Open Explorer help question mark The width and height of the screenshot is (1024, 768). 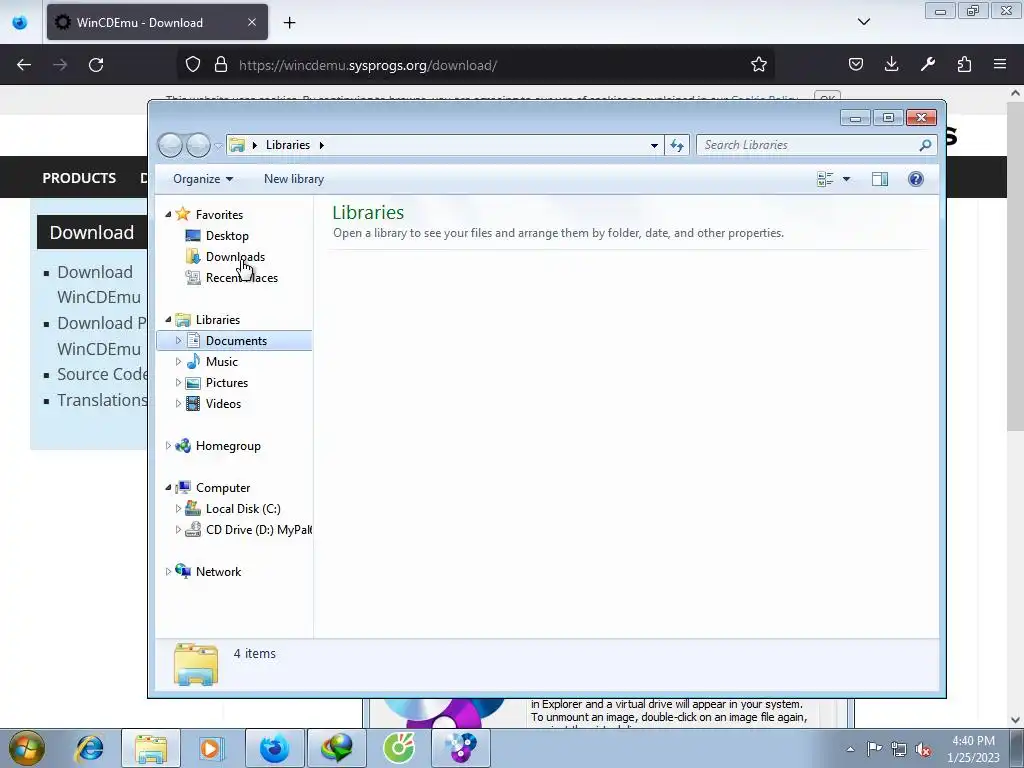click(x=916, y=179)
